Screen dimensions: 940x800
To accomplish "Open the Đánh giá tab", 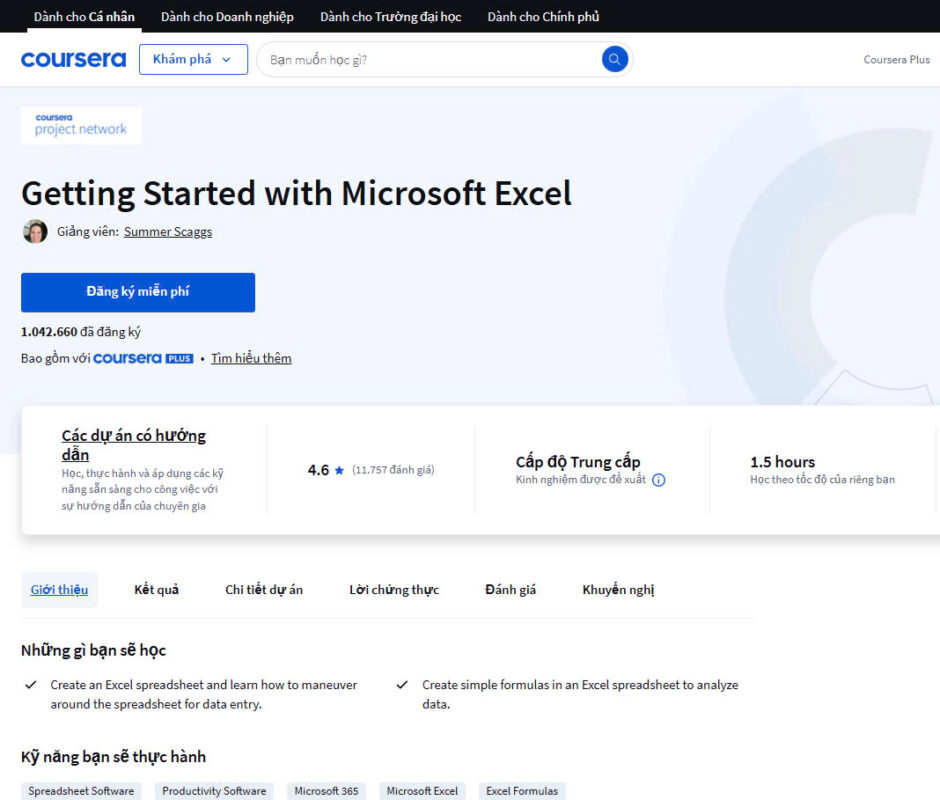I will [x=510, y=590].
